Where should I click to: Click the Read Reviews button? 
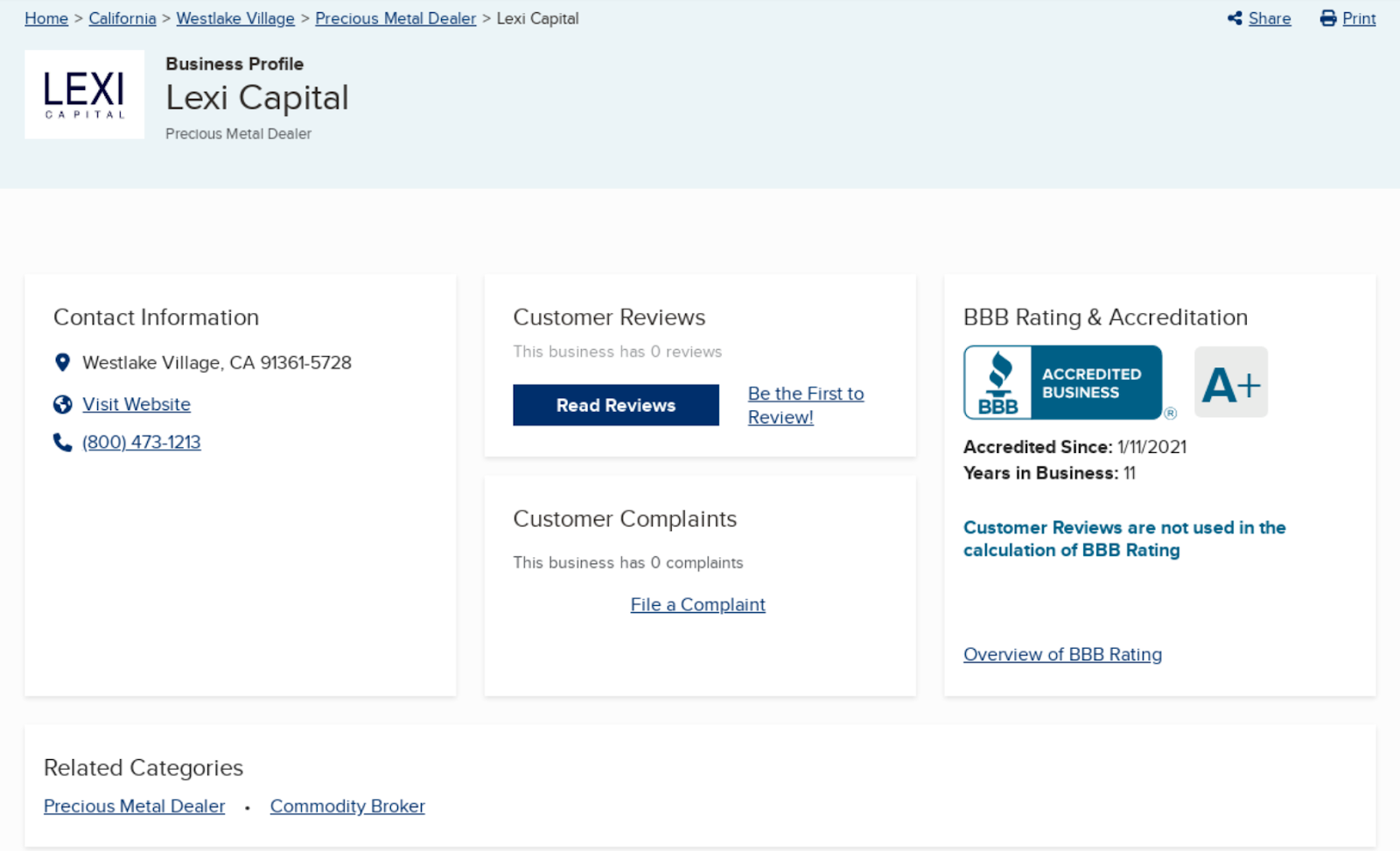616,405
